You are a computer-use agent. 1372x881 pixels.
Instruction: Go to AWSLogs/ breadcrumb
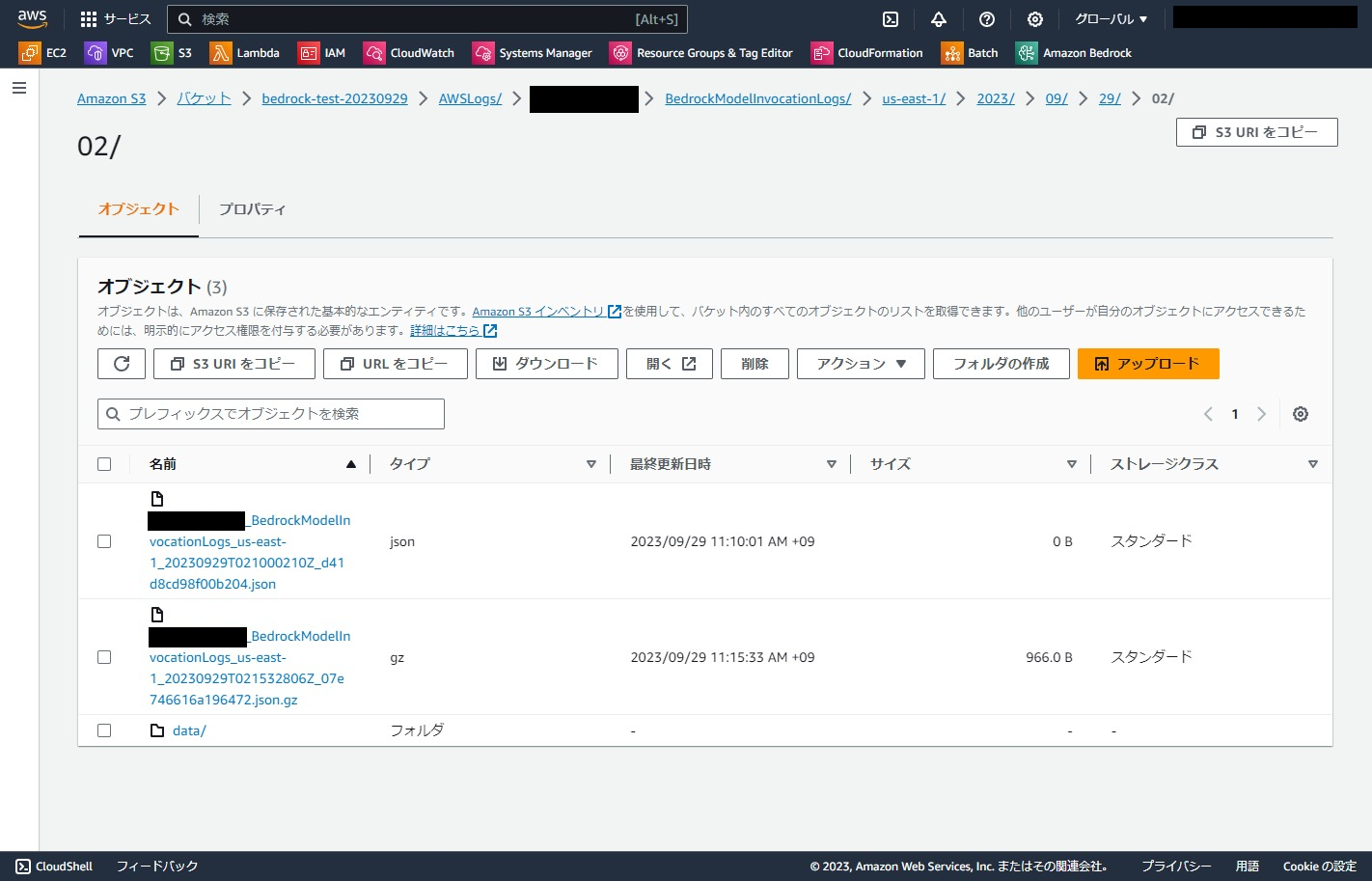pyautogui.click(x=471, y=98)
